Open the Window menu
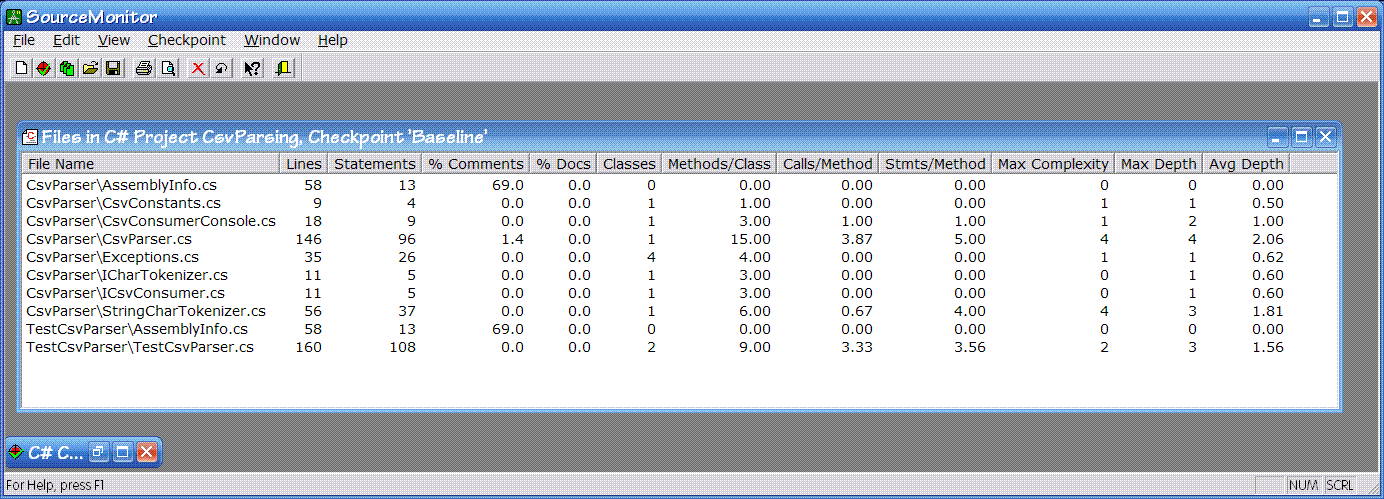This screenshot has width=1384, height=499. click(x=272, y=40)
